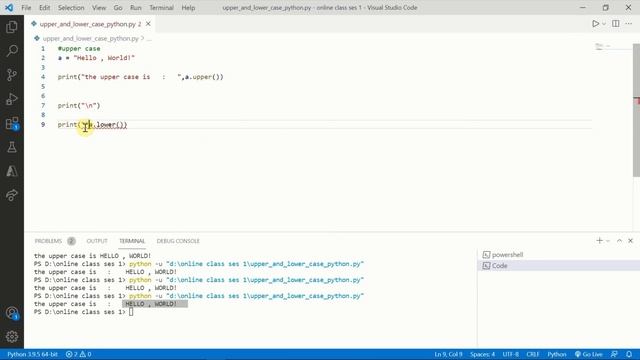Maximize the panel with chevron up
Viewport: 640px width, 360px height.
tap(619, 241)
